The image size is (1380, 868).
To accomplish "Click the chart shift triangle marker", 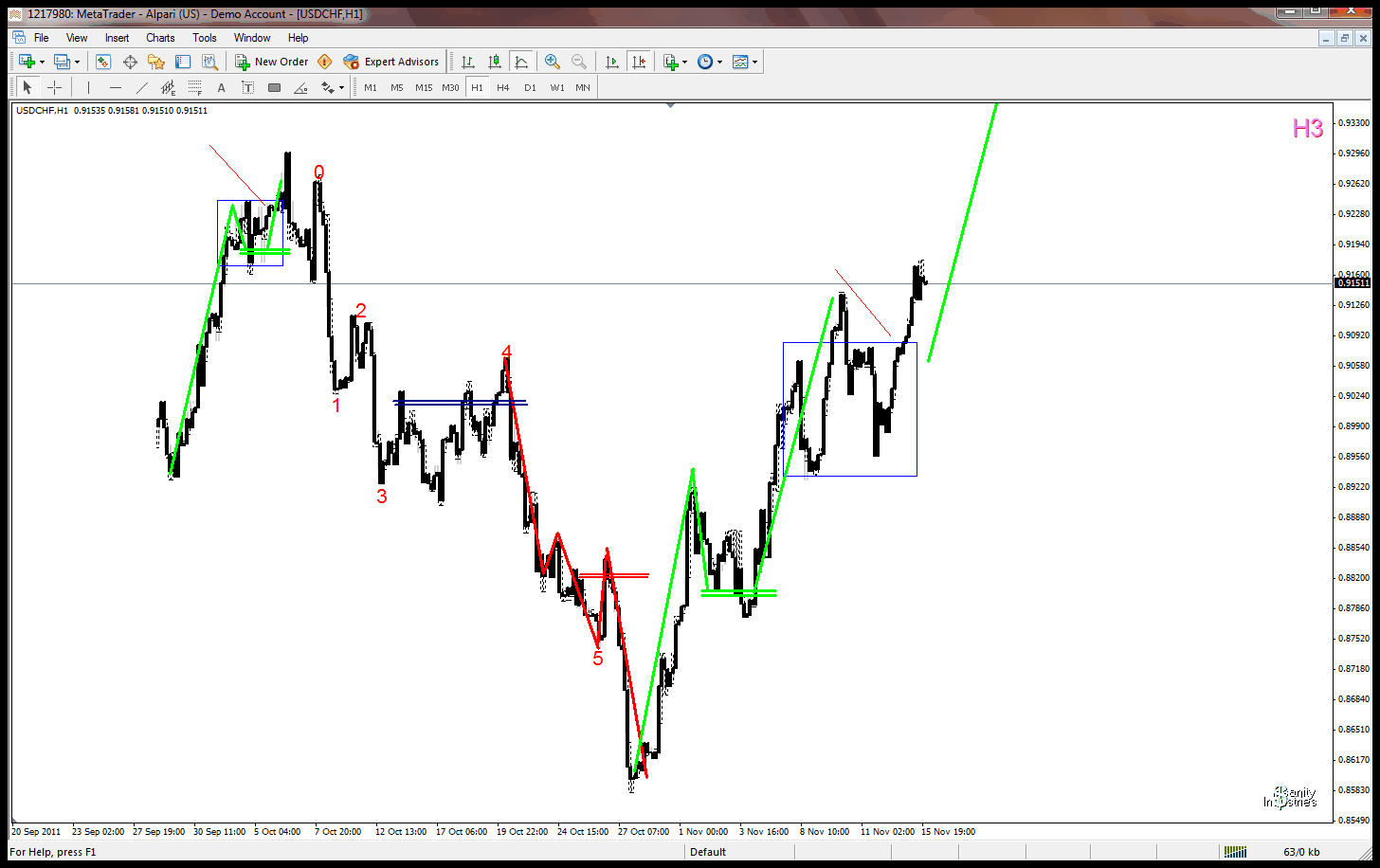I will (671, 105).
